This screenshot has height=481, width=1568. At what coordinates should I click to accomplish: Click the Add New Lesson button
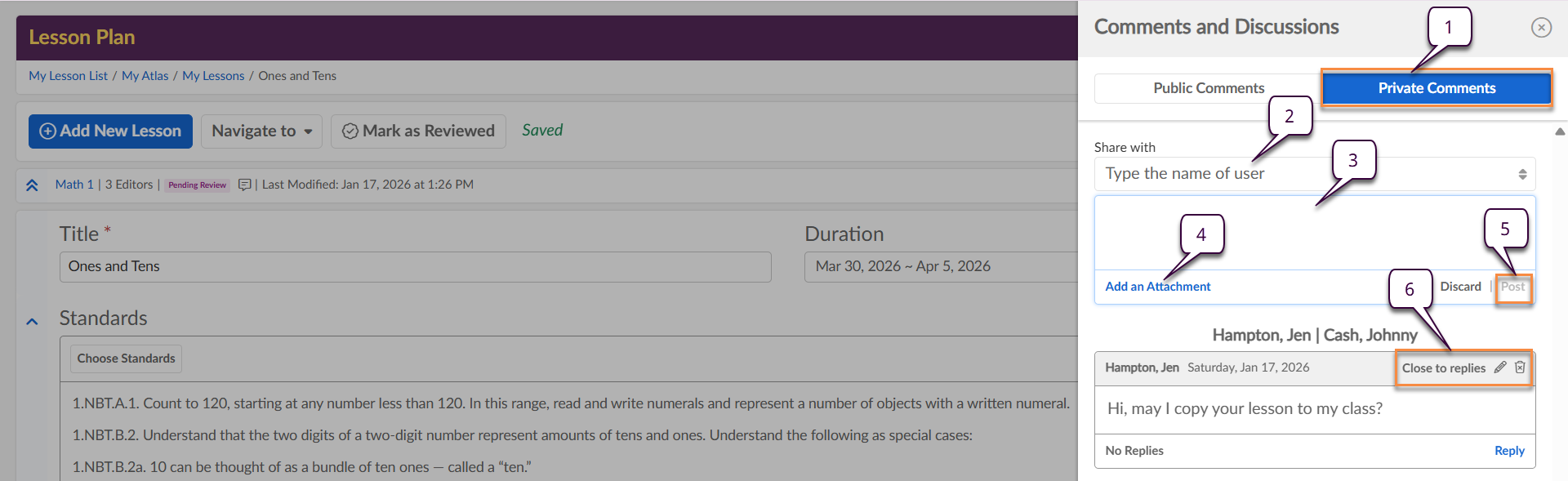(111, 131)
